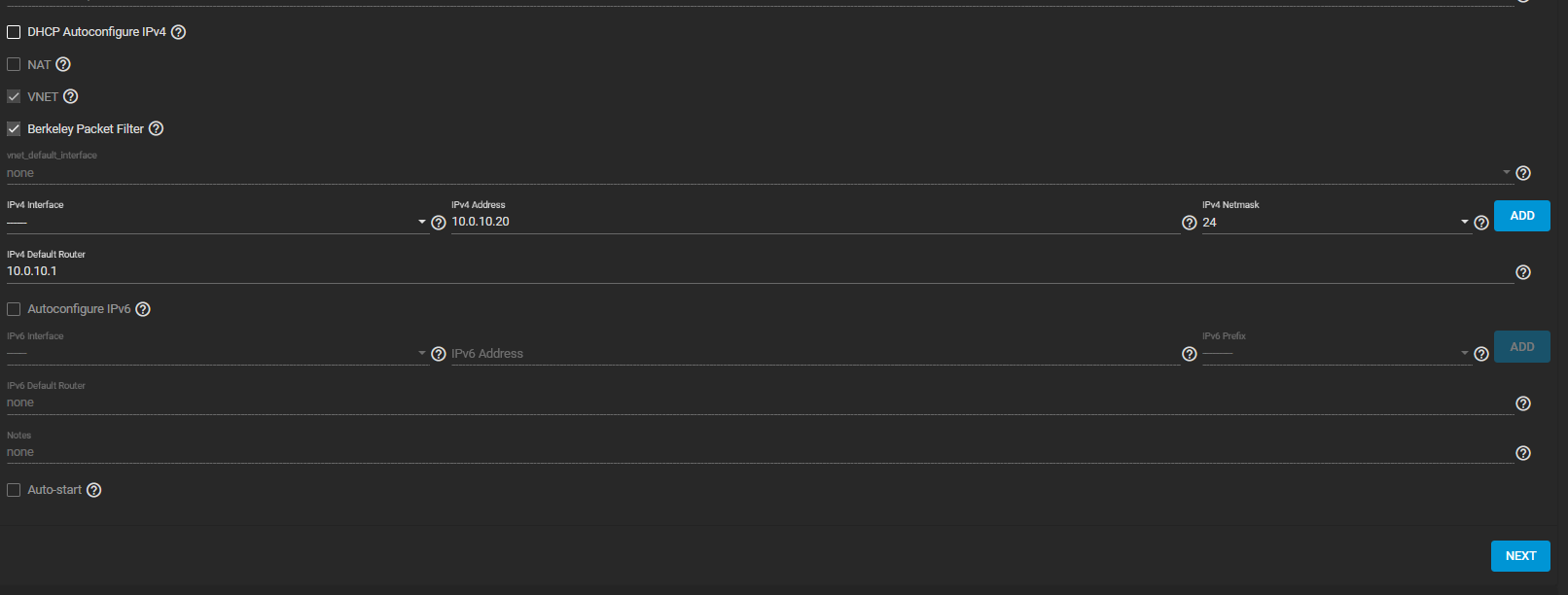This screenshot has height=595, width=1568.
Task: Expand the IPv4 Netmask dropdown
Action: coord(1336,222)
